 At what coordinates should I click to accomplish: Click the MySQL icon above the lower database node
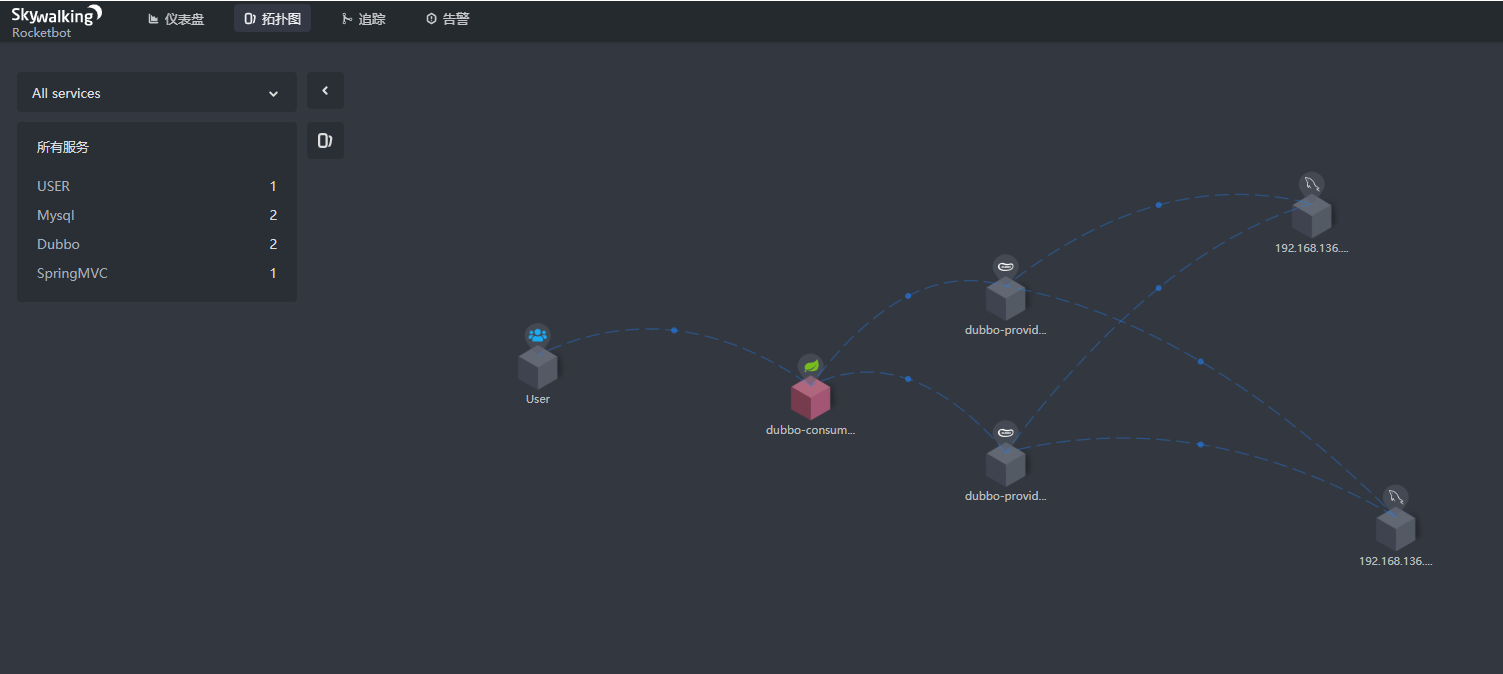1395,497
